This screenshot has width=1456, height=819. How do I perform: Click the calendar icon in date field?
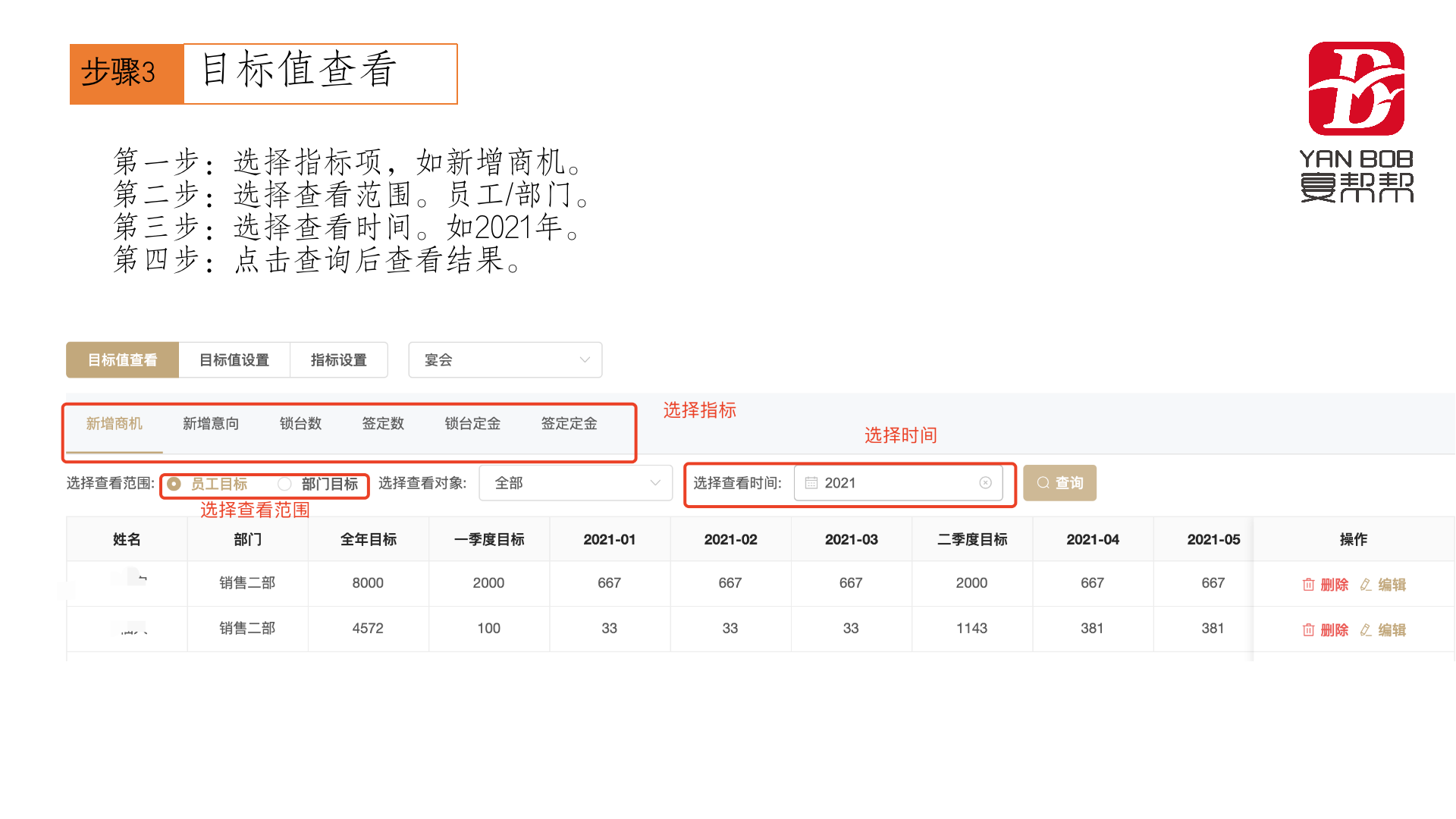(x=811, y=483)
